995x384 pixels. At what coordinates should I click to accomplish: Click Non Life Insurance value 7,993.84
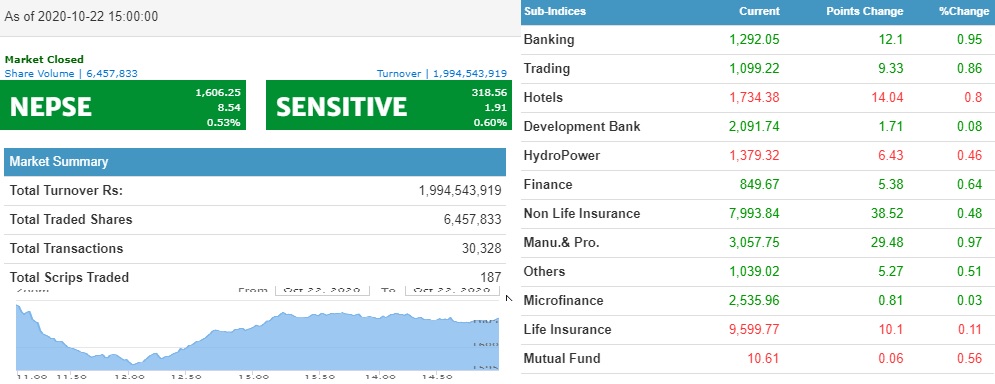pyautogui.click(x=754, y=213)
